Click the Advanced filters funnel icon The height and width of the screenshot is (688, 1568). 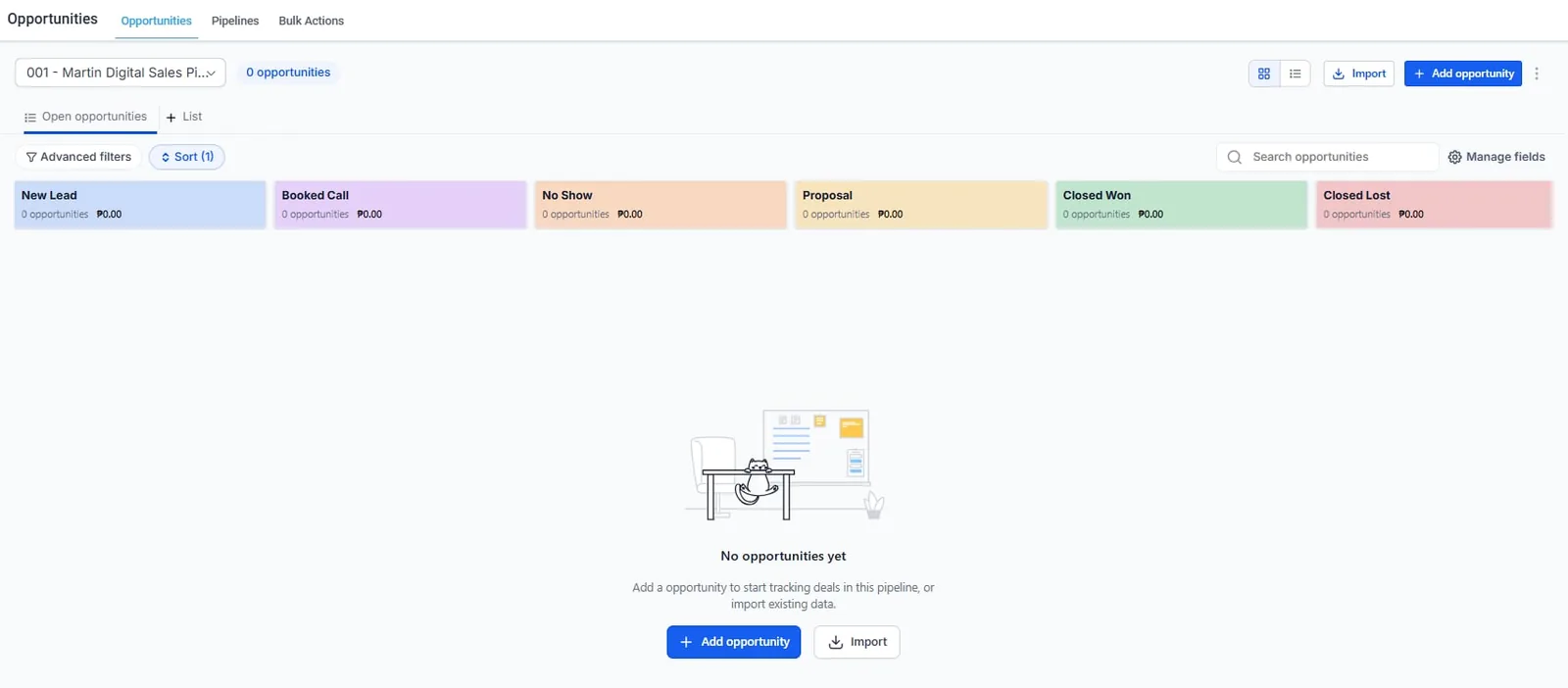(x=31, y=157)
